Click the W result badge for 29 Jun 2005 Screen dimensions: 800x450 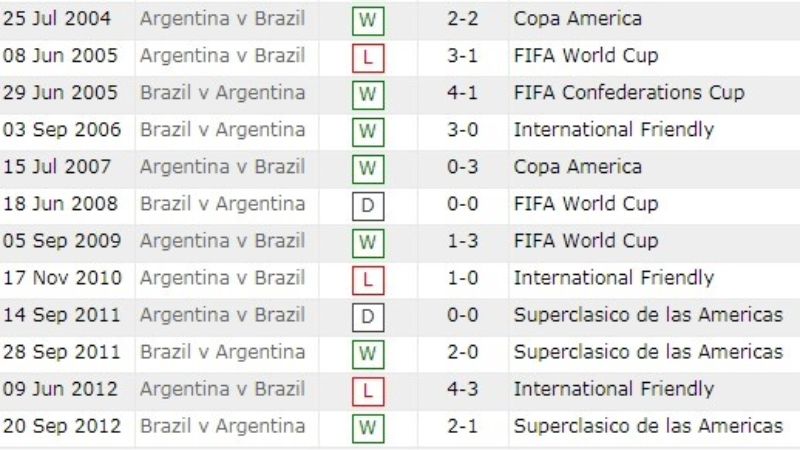click(368, 94)
